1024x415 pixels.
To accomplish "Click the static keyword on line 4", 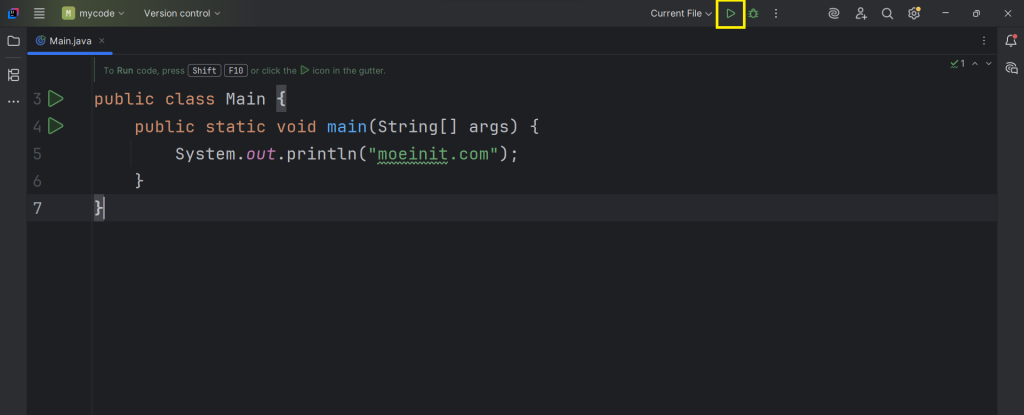I will point(236,127).
